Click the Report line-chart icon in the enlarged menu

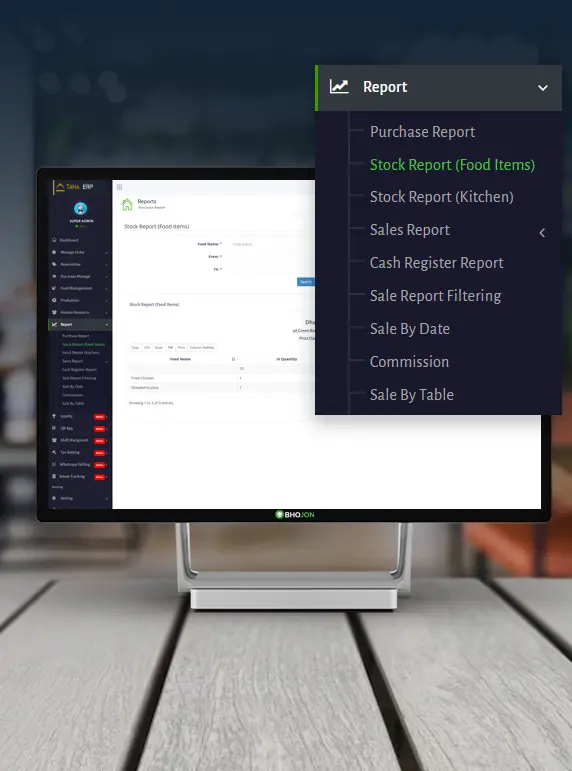click(x=339, y=87)
